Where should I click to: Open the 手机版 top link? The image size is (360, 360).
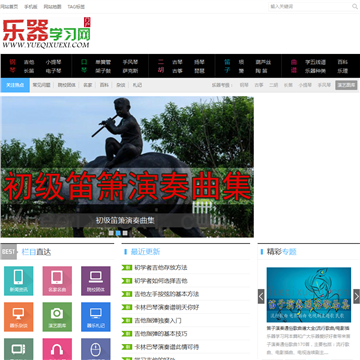click(x=31, y=7)
